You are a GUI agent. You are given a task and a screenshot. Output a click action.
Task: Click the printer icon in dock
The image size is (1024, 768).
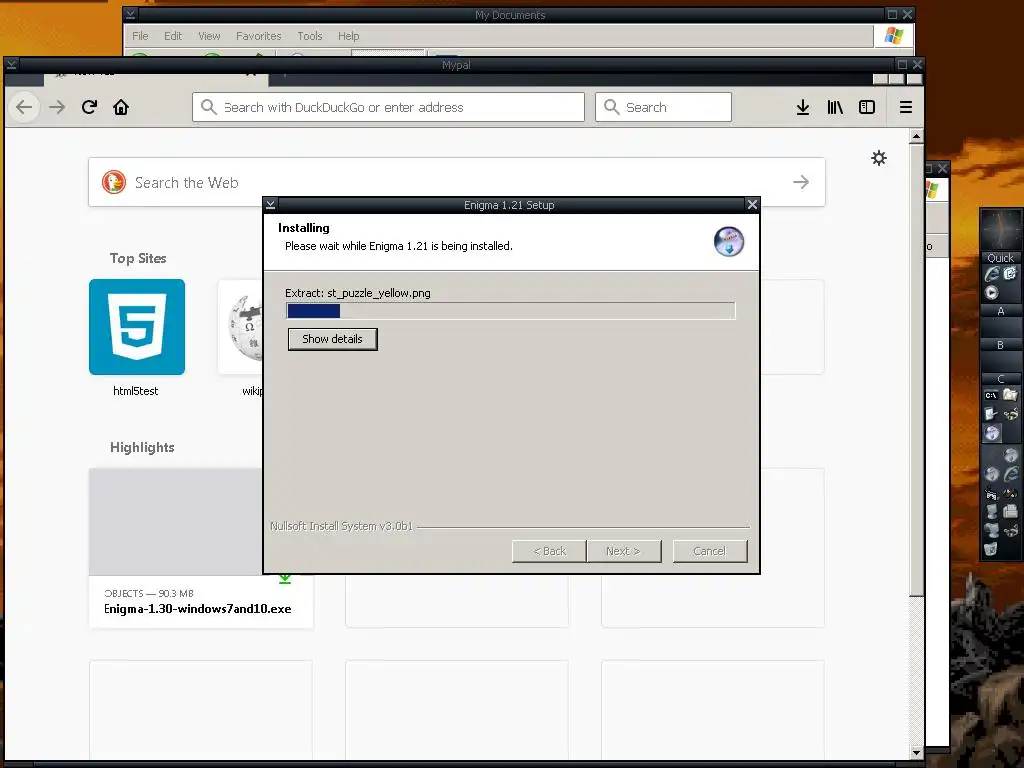(1010, 511)
